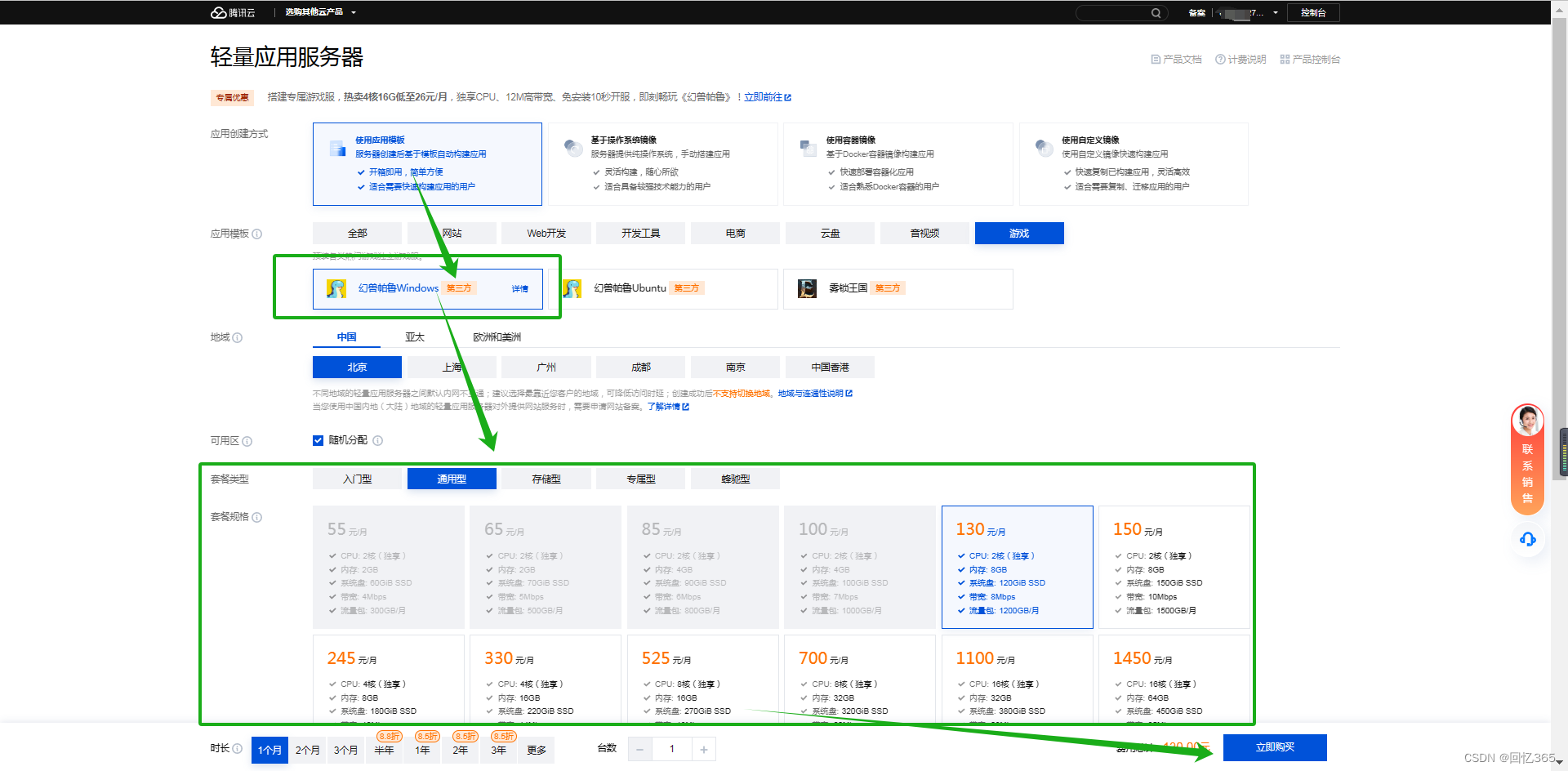Screen dimensions: 1568x771
Task: Choose the 330 元/月 package card
Action: click(546, 680)
